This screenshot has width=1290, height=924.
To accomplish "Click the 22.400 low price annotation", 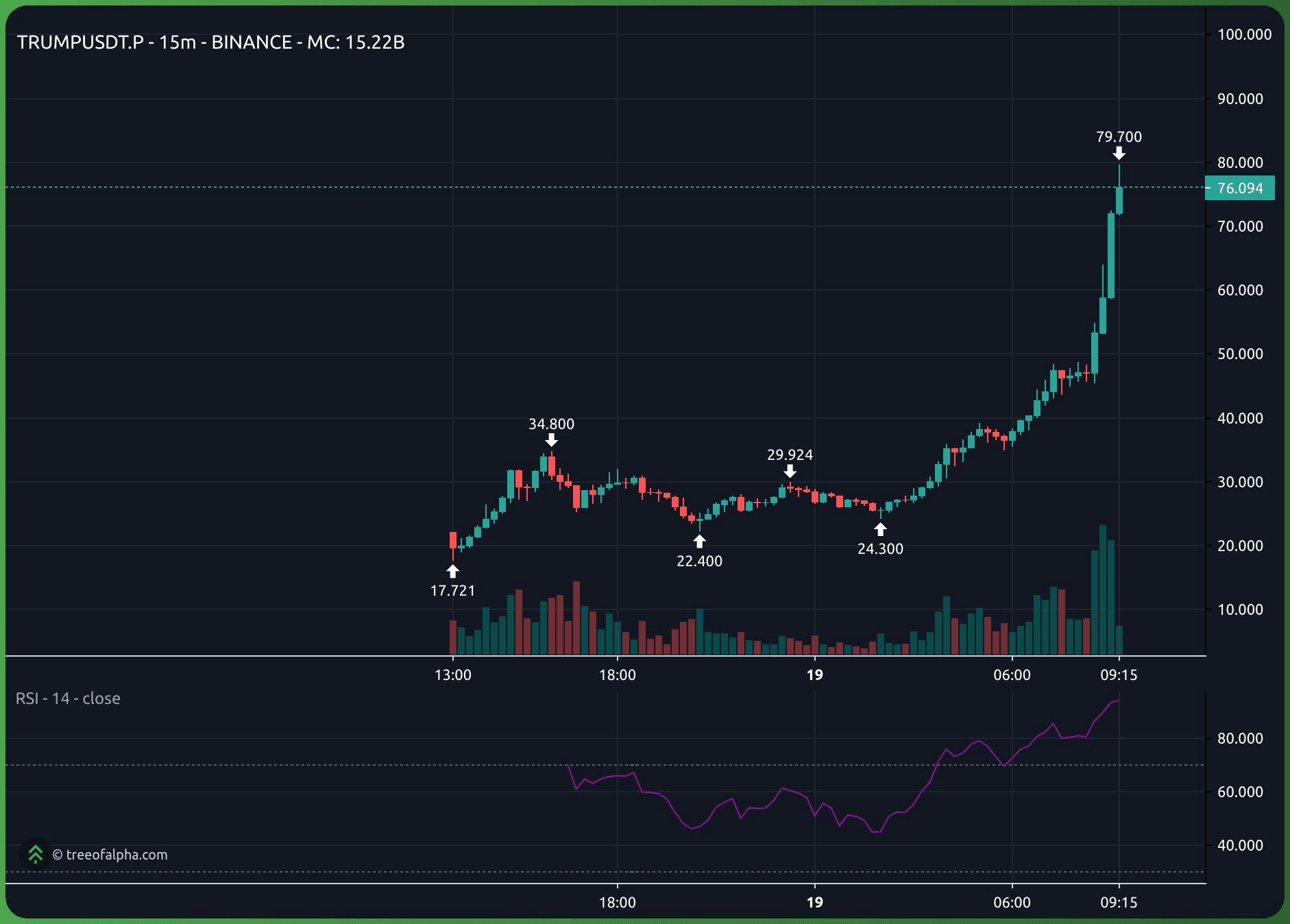I will (x=699, y=561).
